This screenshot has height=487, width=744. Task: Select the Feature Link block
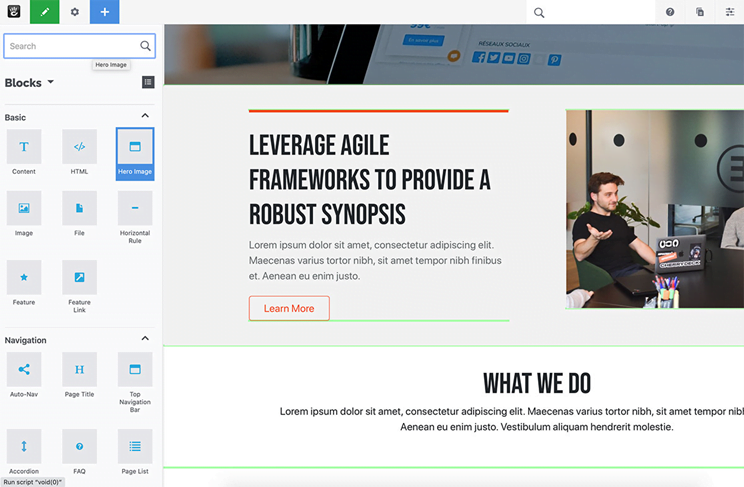pos(79,277)
